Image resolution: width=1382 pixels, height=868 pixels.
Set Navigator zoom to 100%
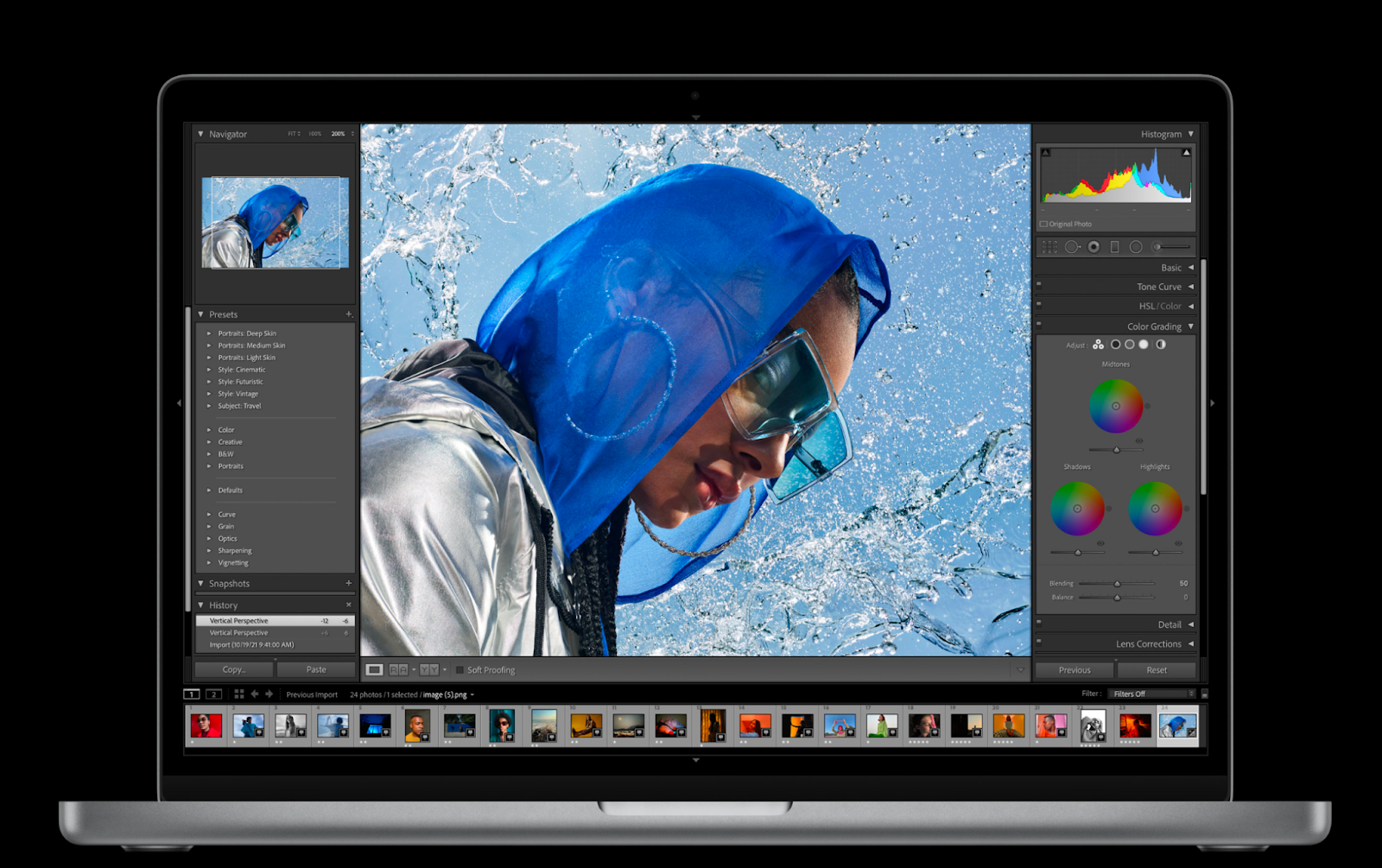point(315,134)
